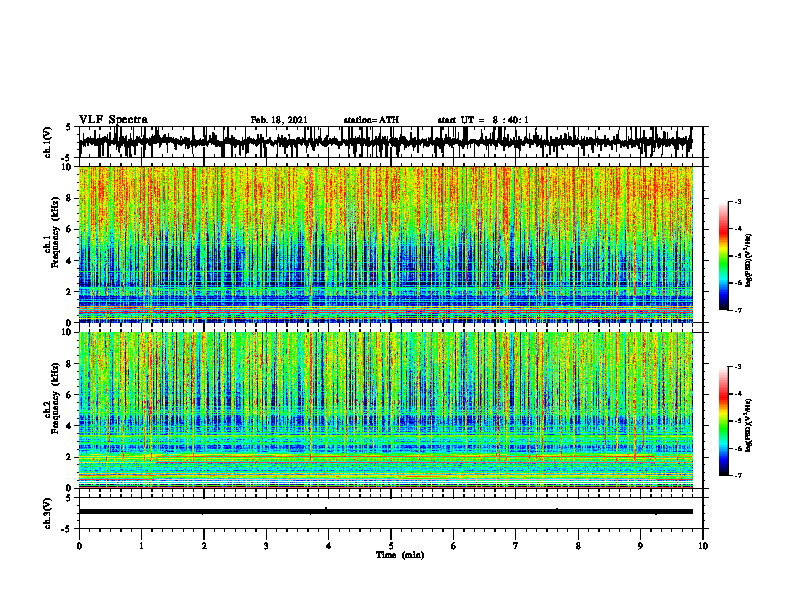Click the "5" tick on ch.1(V) axis
Viewport: 792px width, 612px height.
pos(68,127)
